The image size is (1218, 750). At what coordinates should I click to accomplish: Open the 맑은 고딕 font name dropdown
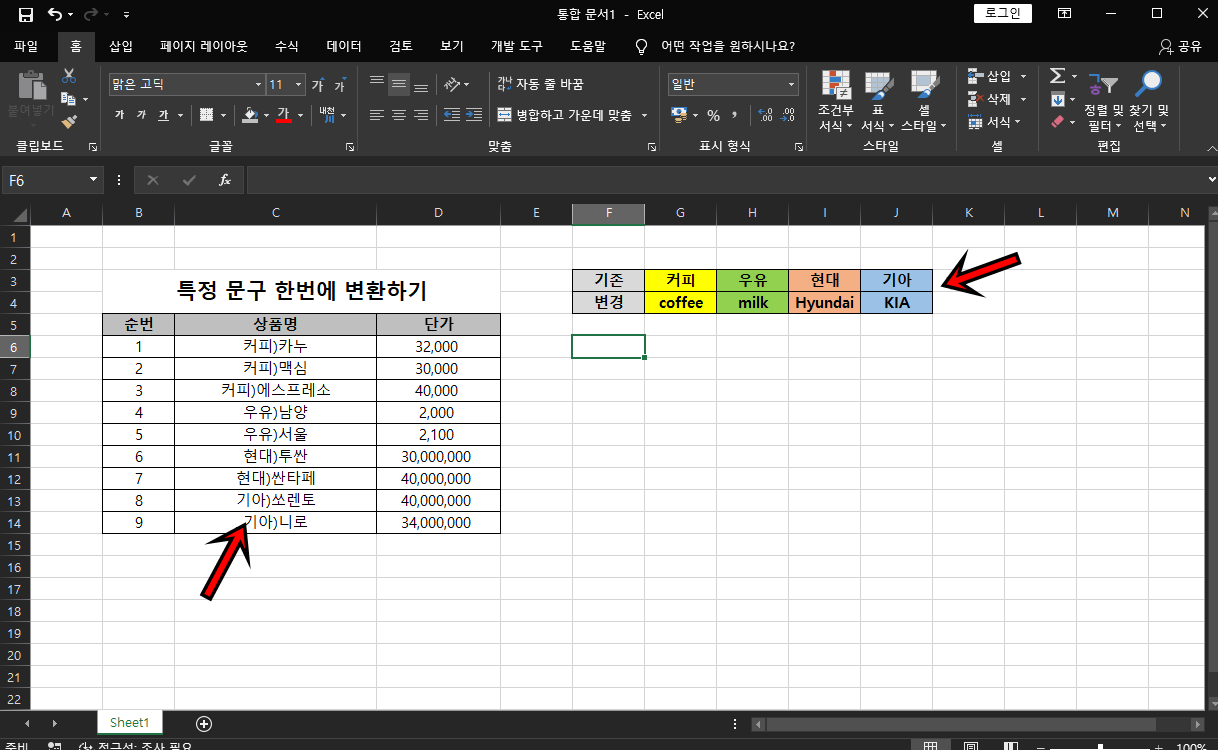pyautogui.click(x=258, y=85)
